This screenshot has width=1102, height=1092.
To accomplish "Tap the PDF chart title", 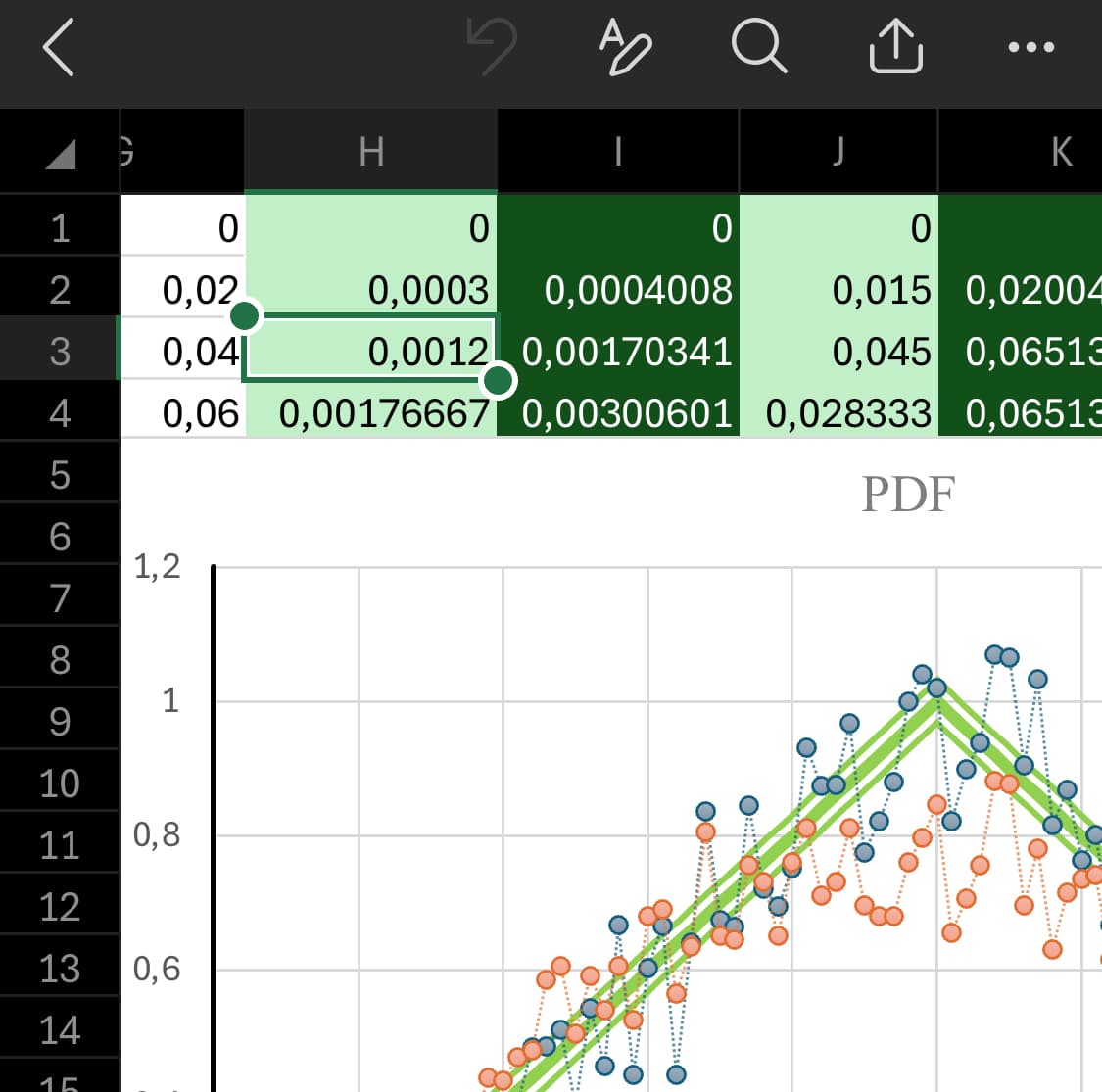I will click(x=907, y=495).
